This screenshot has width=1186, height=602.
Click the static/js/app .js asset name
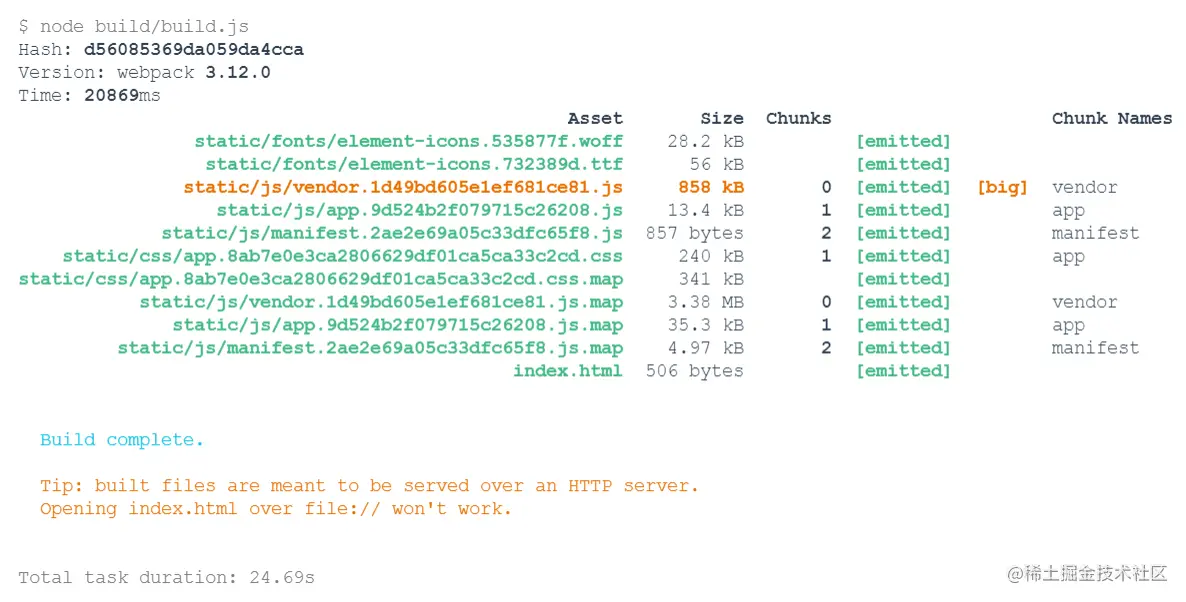pyautogui.click(x=419, y=210)
